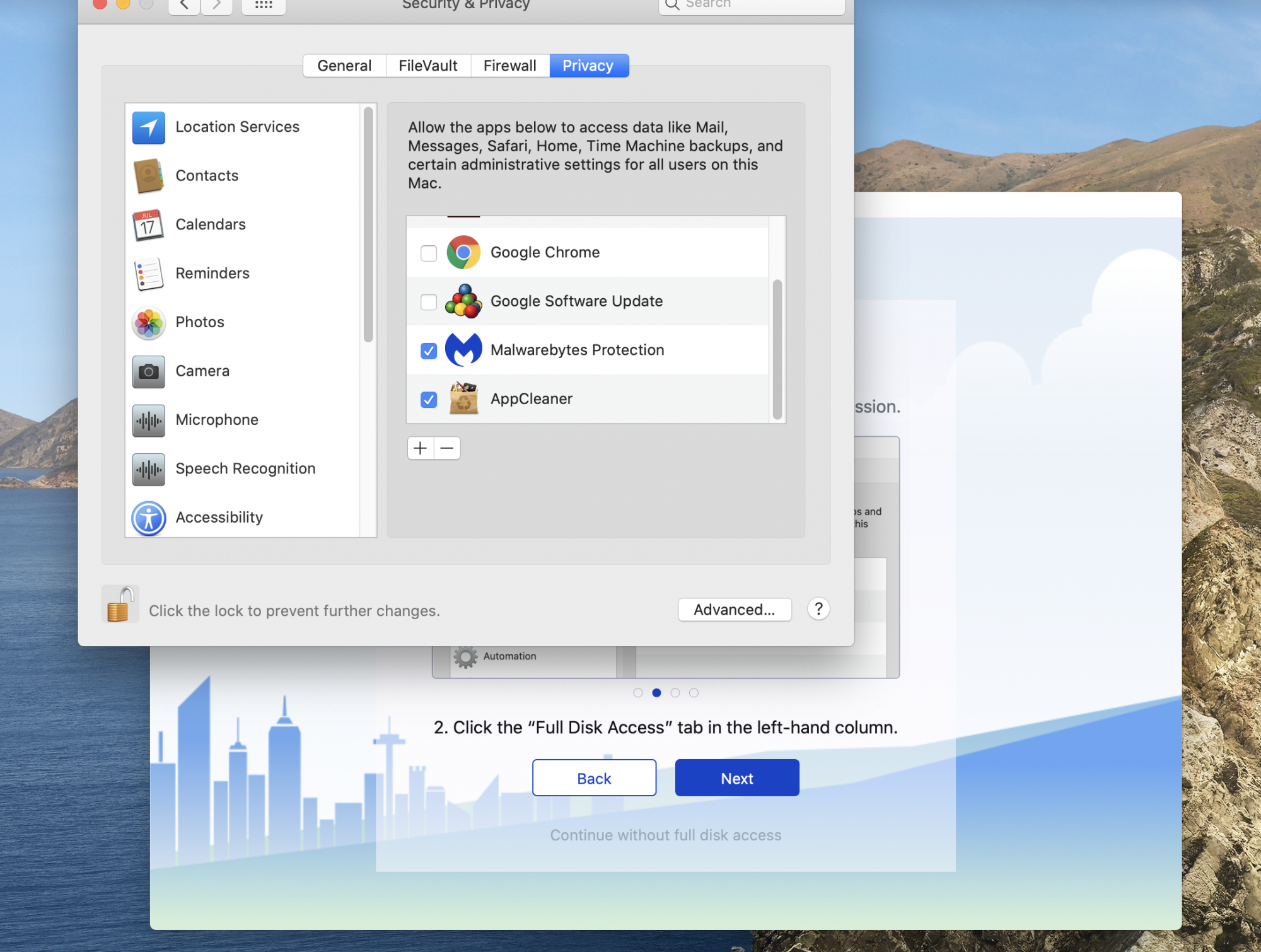The height and width of the screenshot is (952, 1261).
Task: Select the first page indicator dot
Action: [x=638, y=693]
